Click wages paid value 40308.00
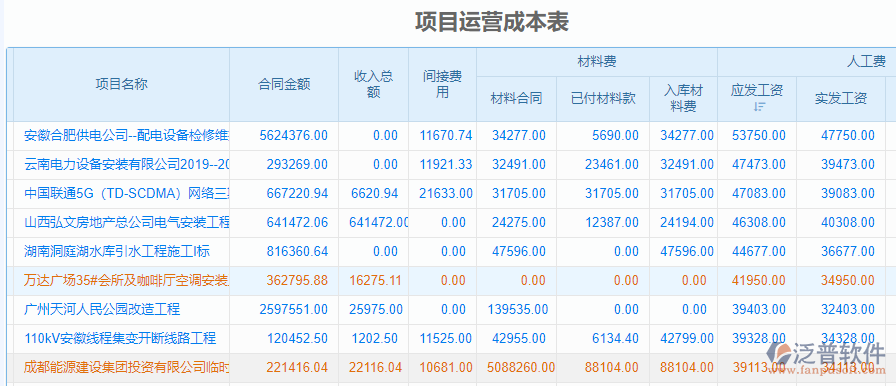The height and width of the screenshot is (386, 896). [848, 222]
